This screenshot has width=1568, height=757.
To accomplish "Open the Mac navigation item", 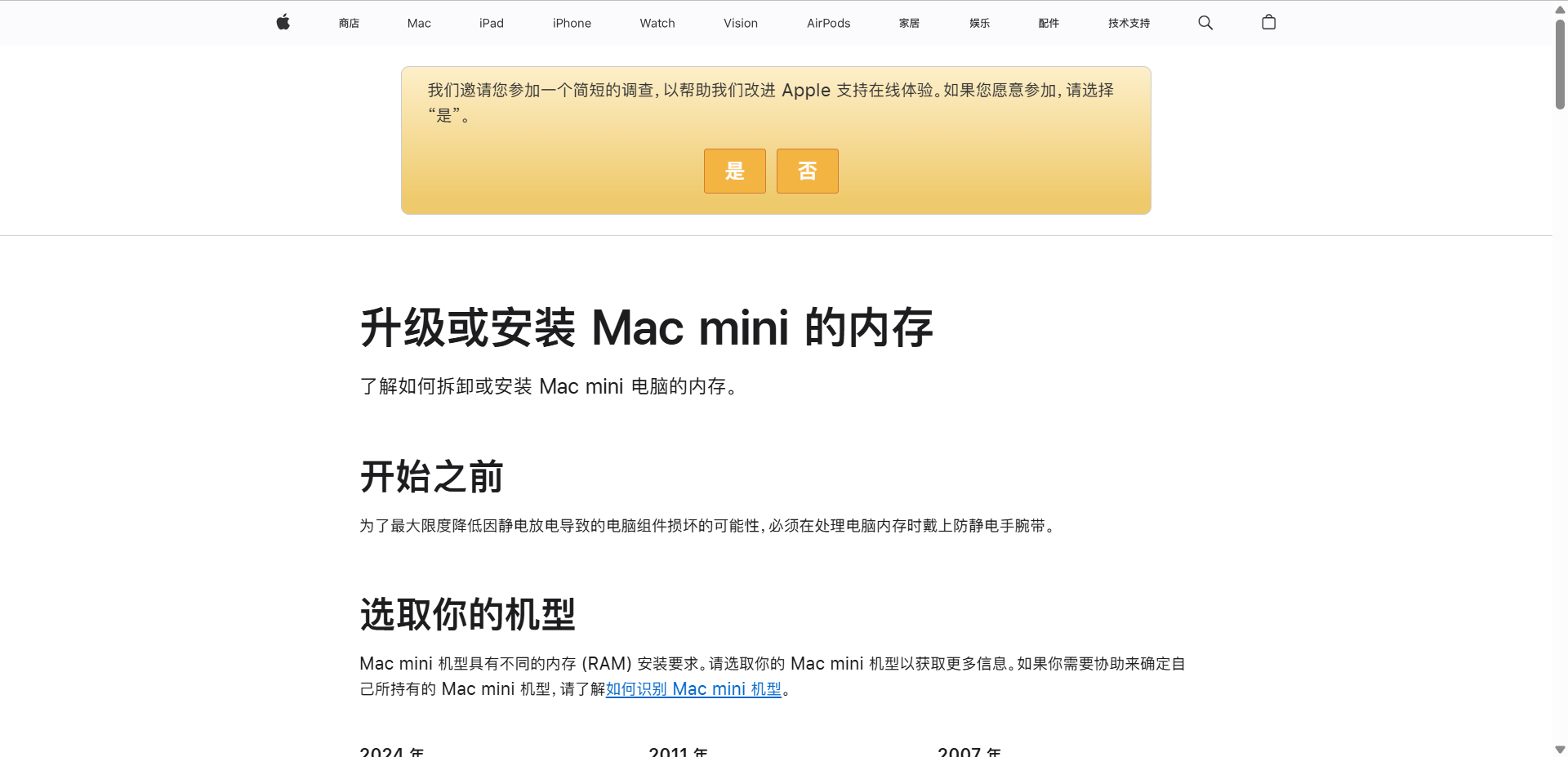I will click(419, 23).
